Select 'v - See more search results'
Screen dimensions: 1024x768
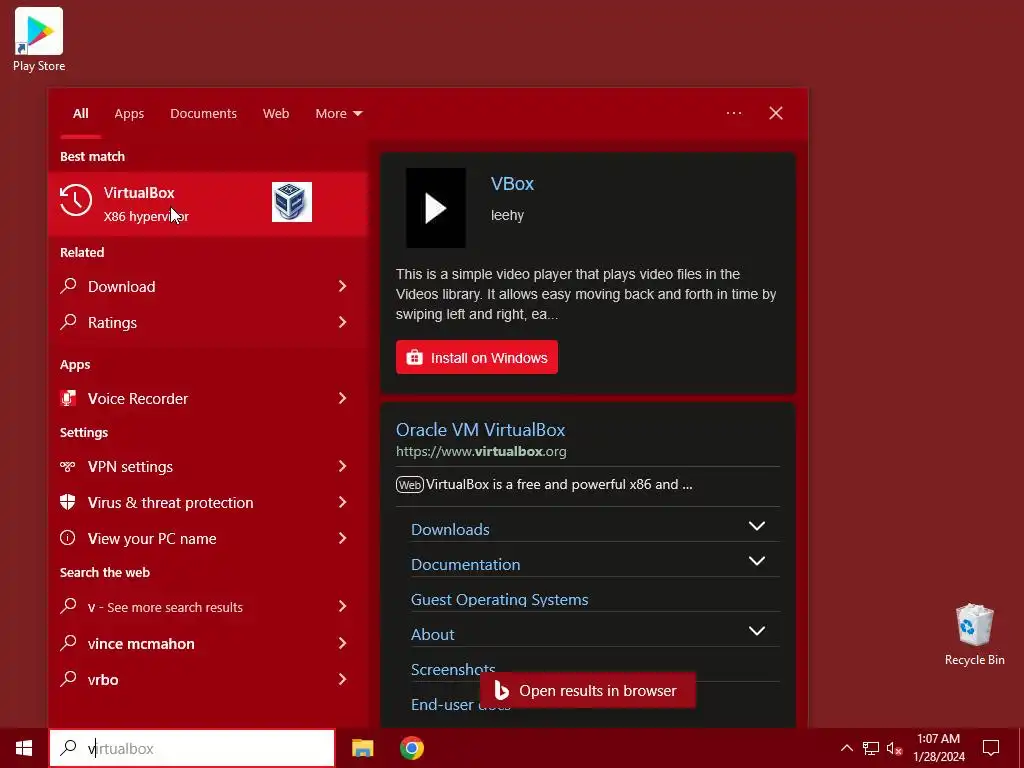tap(208, 607)
